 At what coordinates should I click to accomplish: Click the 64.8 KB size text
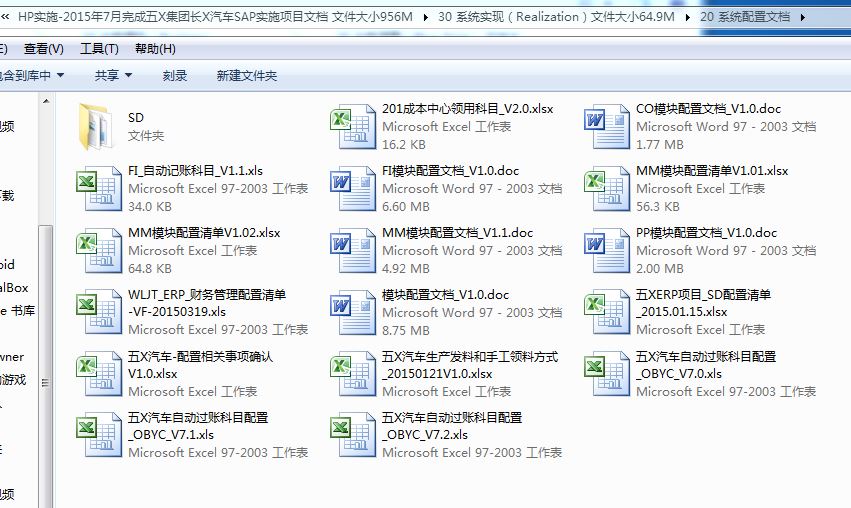(150, 269)
